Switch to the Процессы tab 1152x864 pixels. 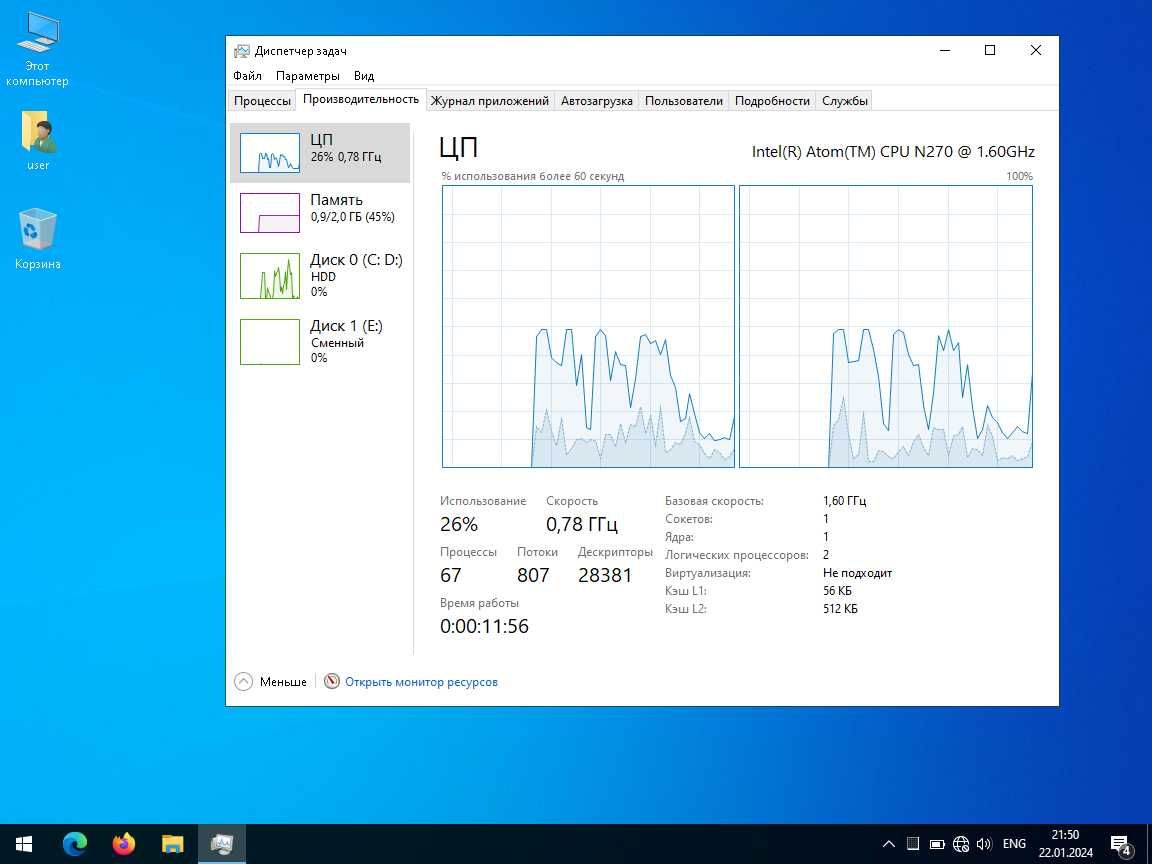[x=262, y=101]
